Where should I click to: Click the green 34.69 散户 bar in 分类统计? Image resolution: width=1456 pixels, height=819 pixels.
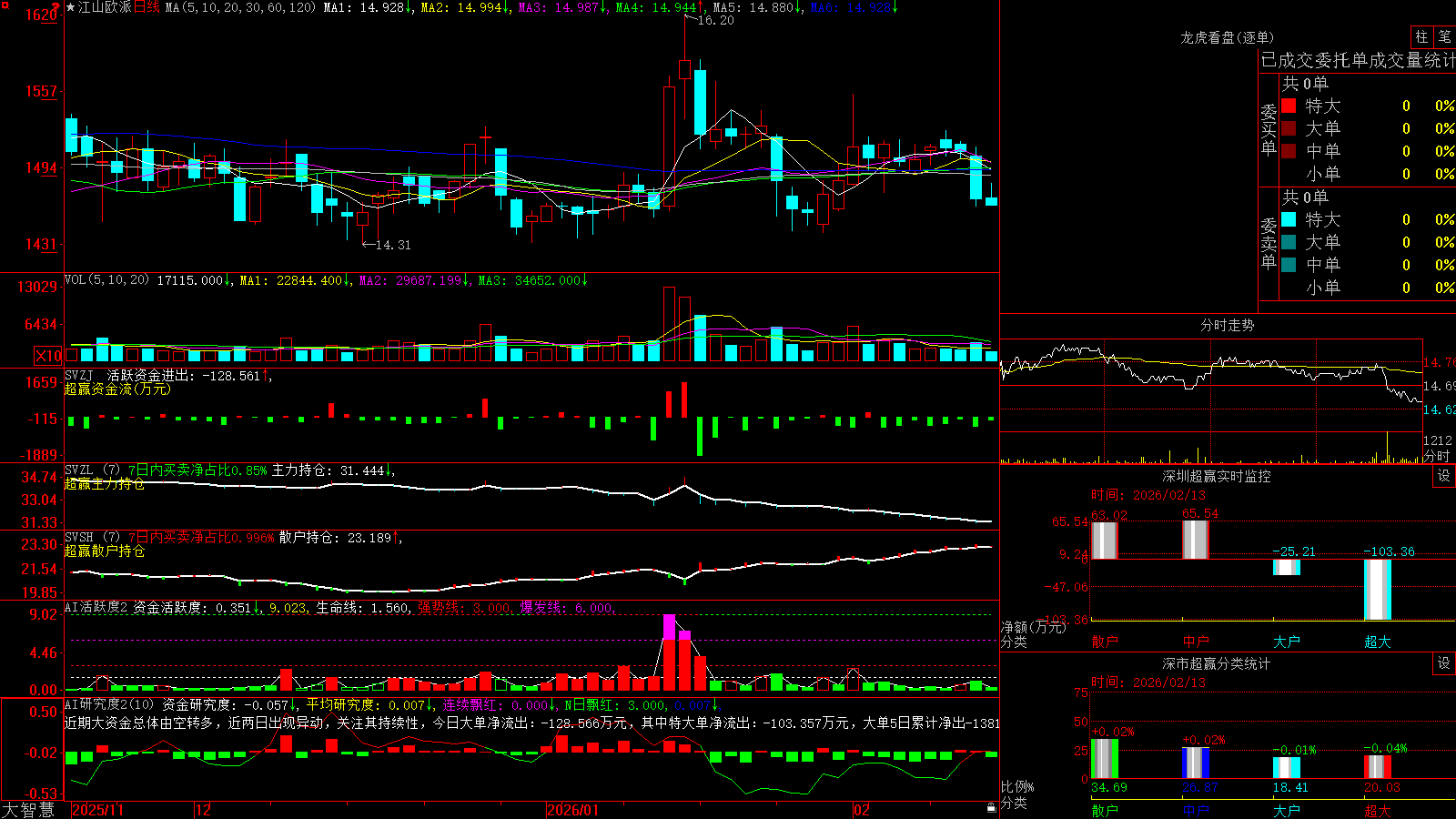tap(1105, 759)
